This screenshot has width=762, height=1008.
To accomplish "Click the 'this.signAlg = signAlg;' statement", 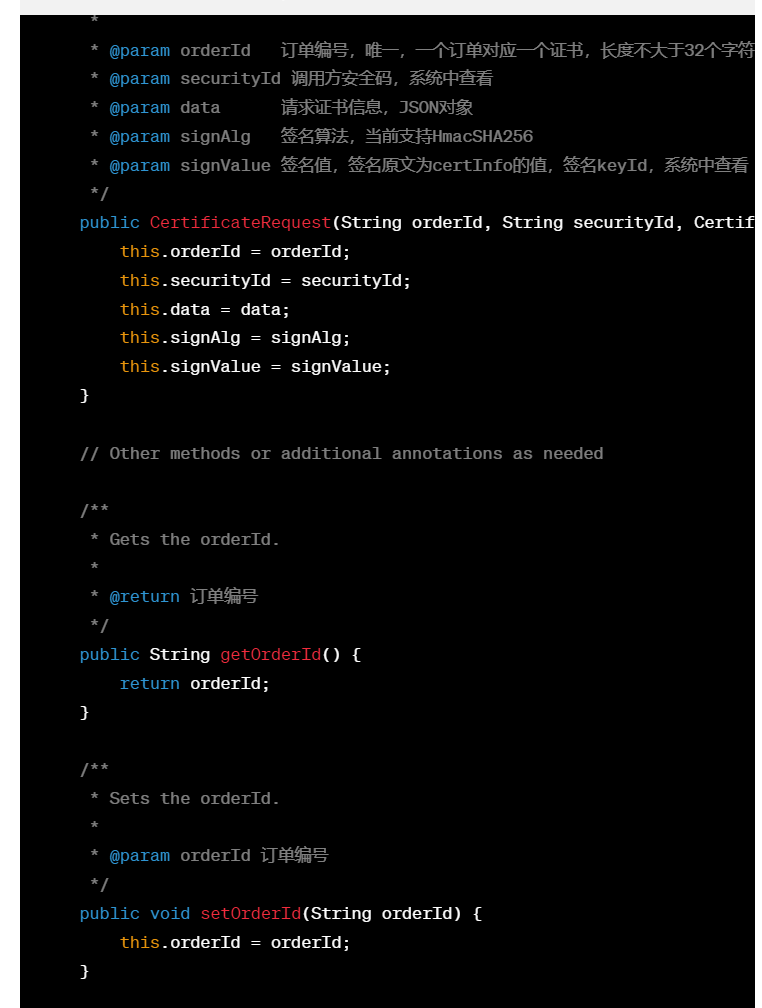I will tap(235, 338).
